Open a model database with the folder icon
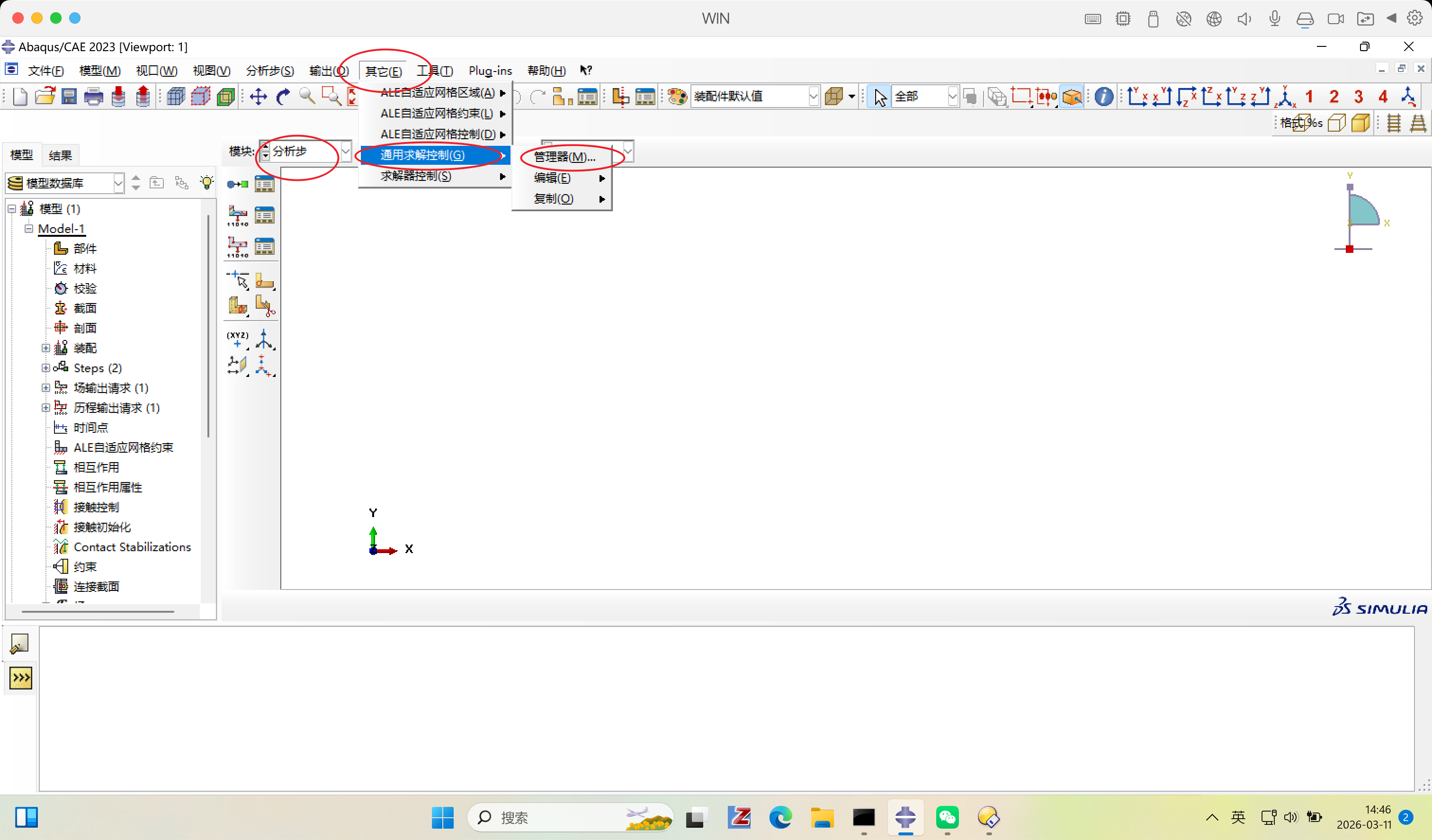 click(x=45, y=97)
